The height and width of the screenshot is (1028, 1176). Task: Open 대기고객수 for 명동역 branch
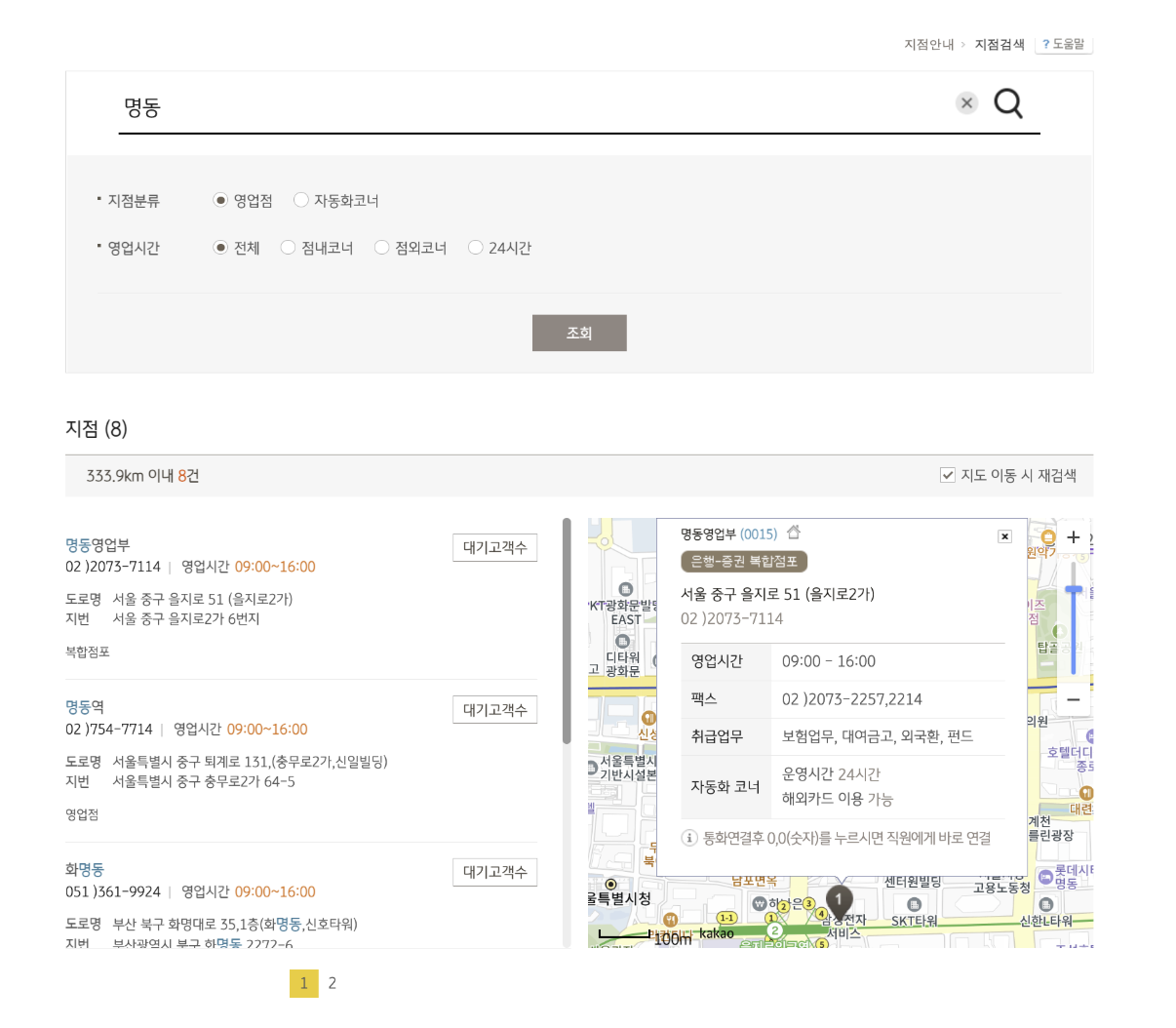(x=494, y=709)
